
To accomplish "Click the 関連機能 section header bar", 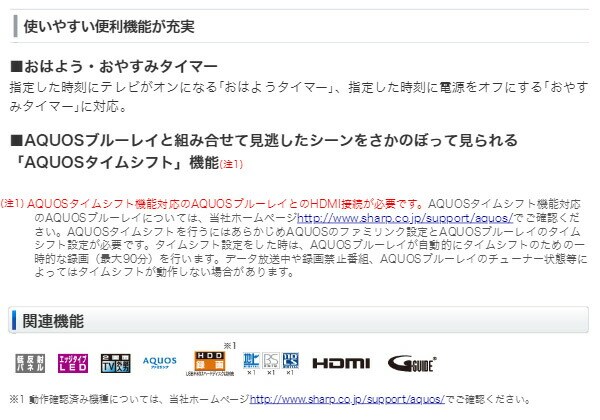I will [x=298, y=320].
